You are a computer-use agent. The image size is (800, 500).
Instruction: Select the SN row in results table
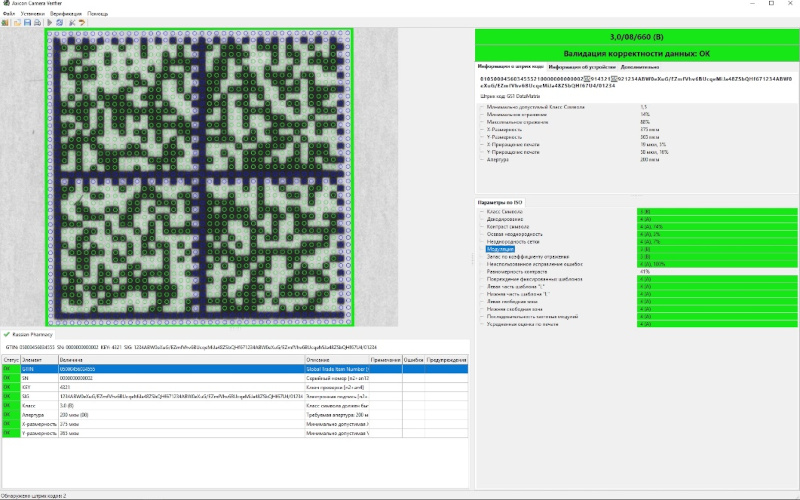click(235, 379)
